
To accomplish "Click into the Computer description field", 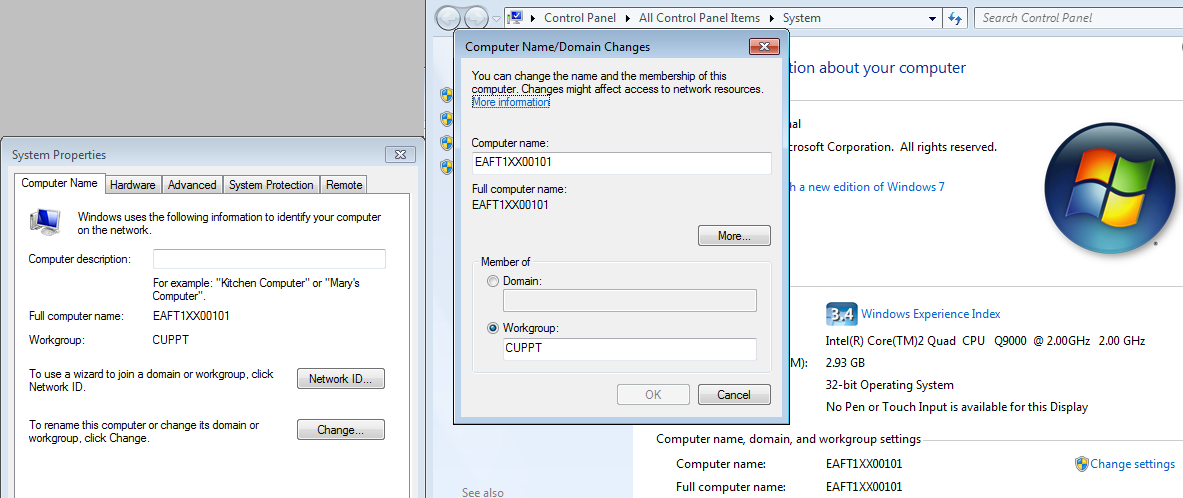I will (269, 259).
